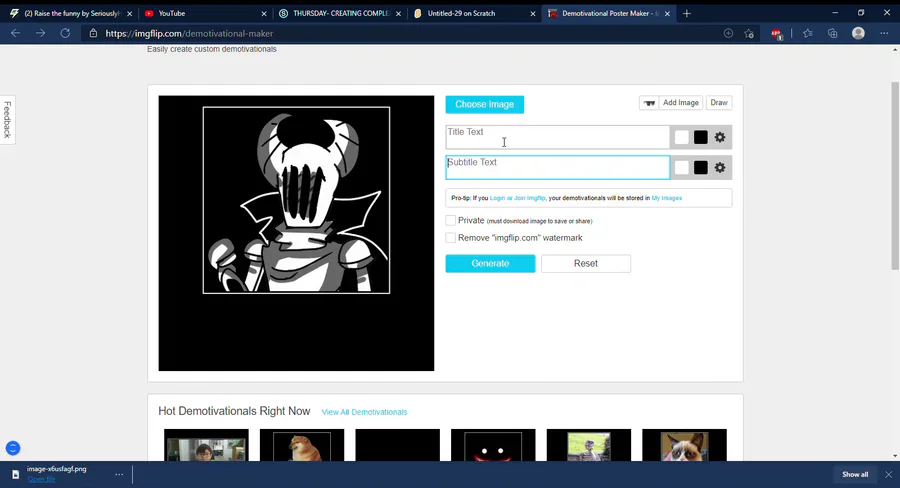Open View All Demotivationals link
Screen dimensions: 900x488
pos(364,412)
